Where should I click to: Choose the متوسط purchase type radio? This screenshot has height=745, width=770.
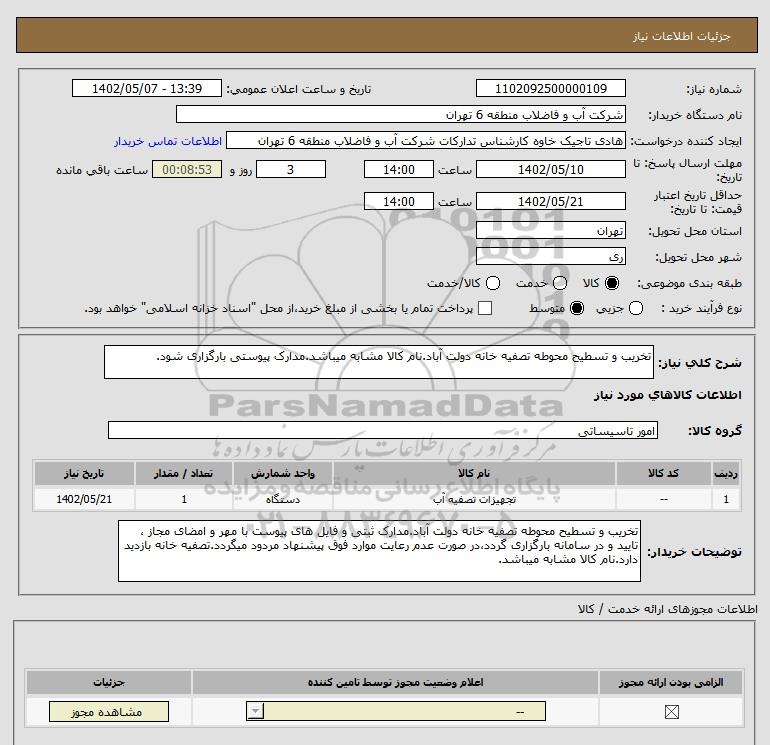(577, 308)
